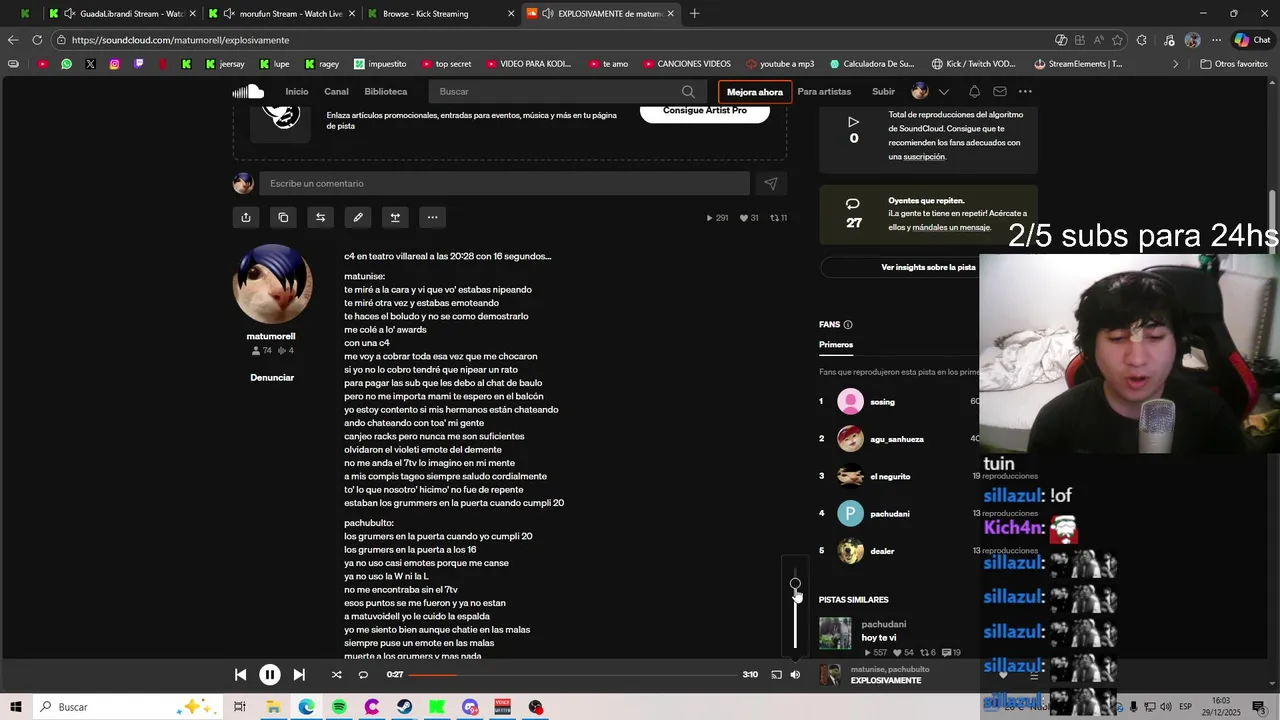
Task: Open Spotify from taskbar
Action: (x=339, y=707)
